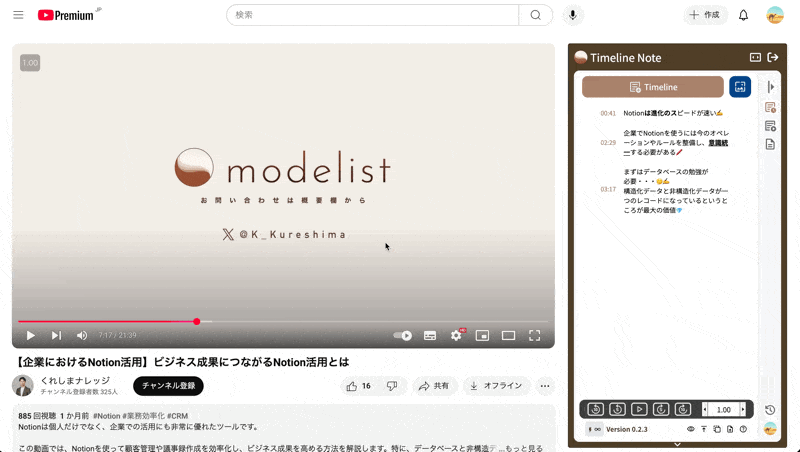Toggle the autoplay switch in player
The width and height of the screenshot is (800, 452).
point(403,335)
